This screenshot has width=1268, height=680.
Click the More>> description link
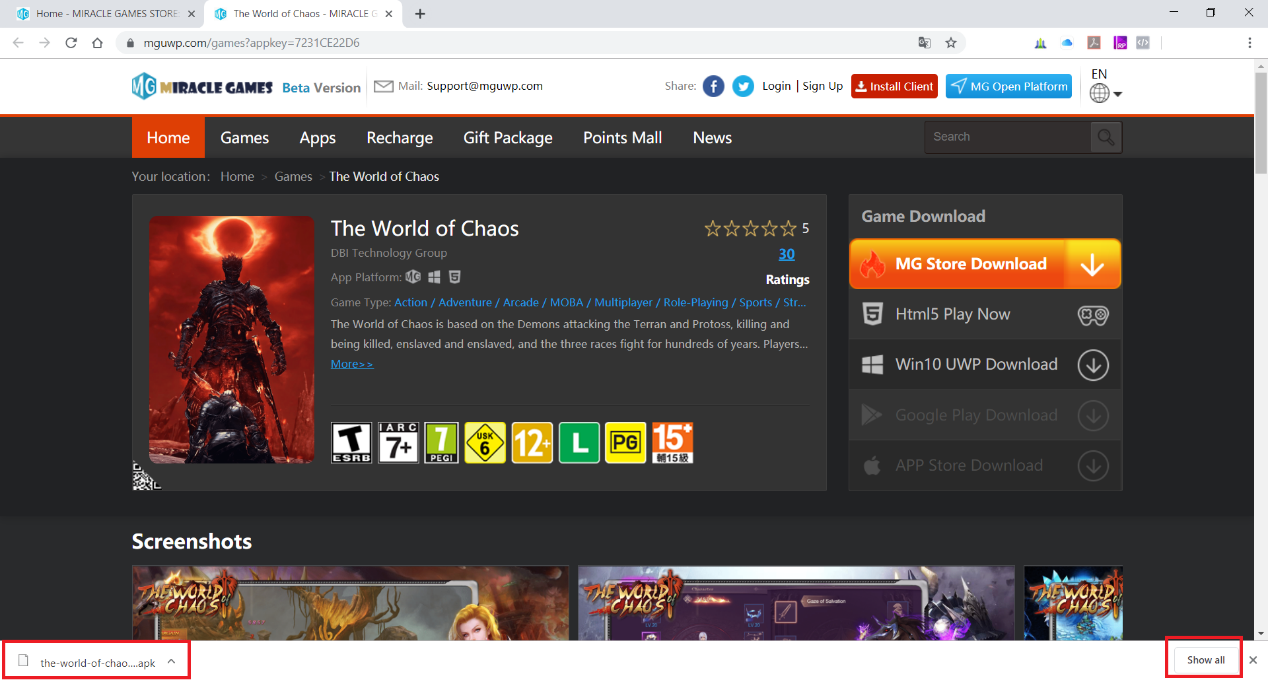[352, 364]
